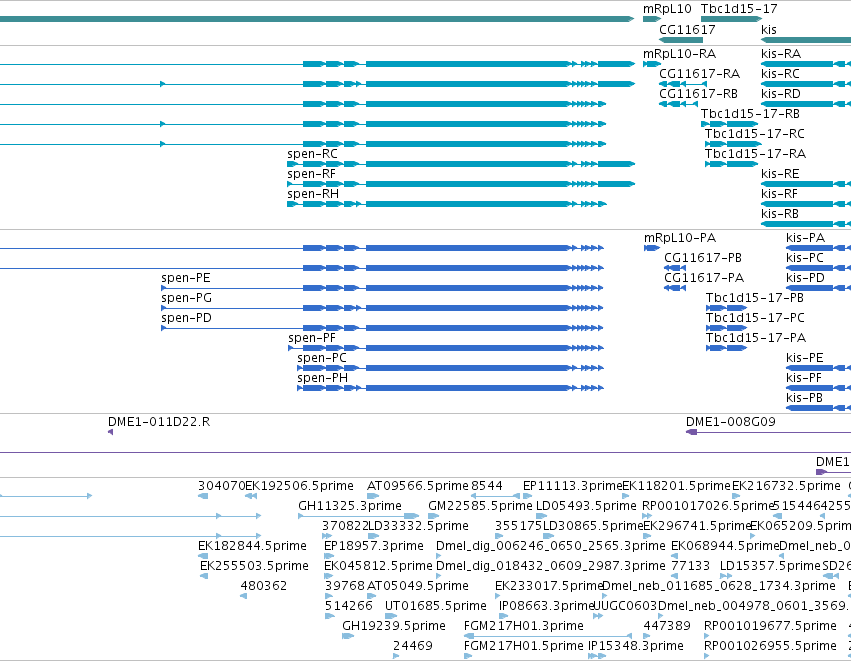Select the EK216732.5prime EST label
Viewport: 851px width, 661px height.
coord(786,486)
